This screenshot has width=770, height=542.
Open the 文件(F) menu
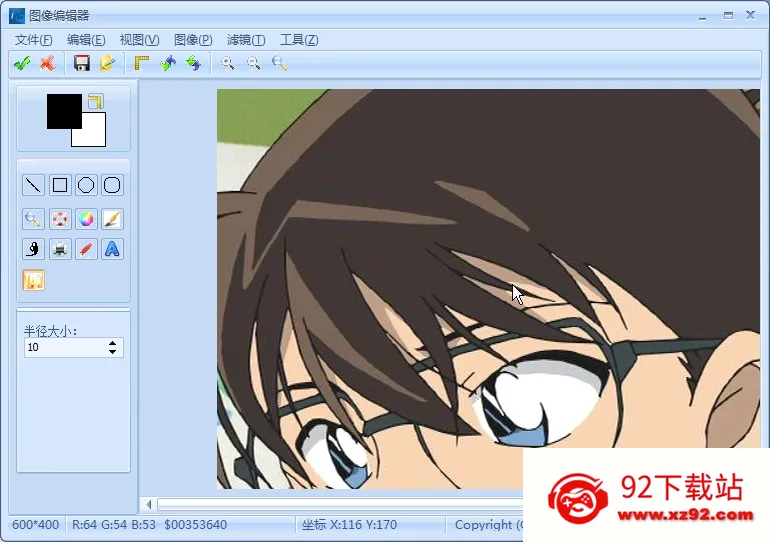(x=33, y=40)
